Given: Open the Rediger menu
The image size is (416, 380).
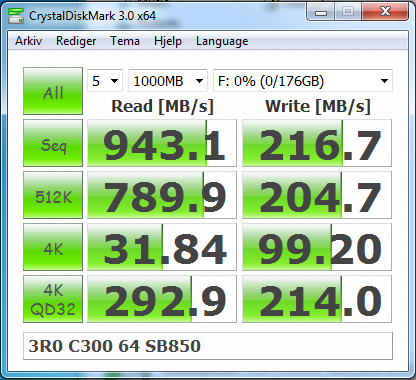Looking at the screenshot, I should (76, 41).
